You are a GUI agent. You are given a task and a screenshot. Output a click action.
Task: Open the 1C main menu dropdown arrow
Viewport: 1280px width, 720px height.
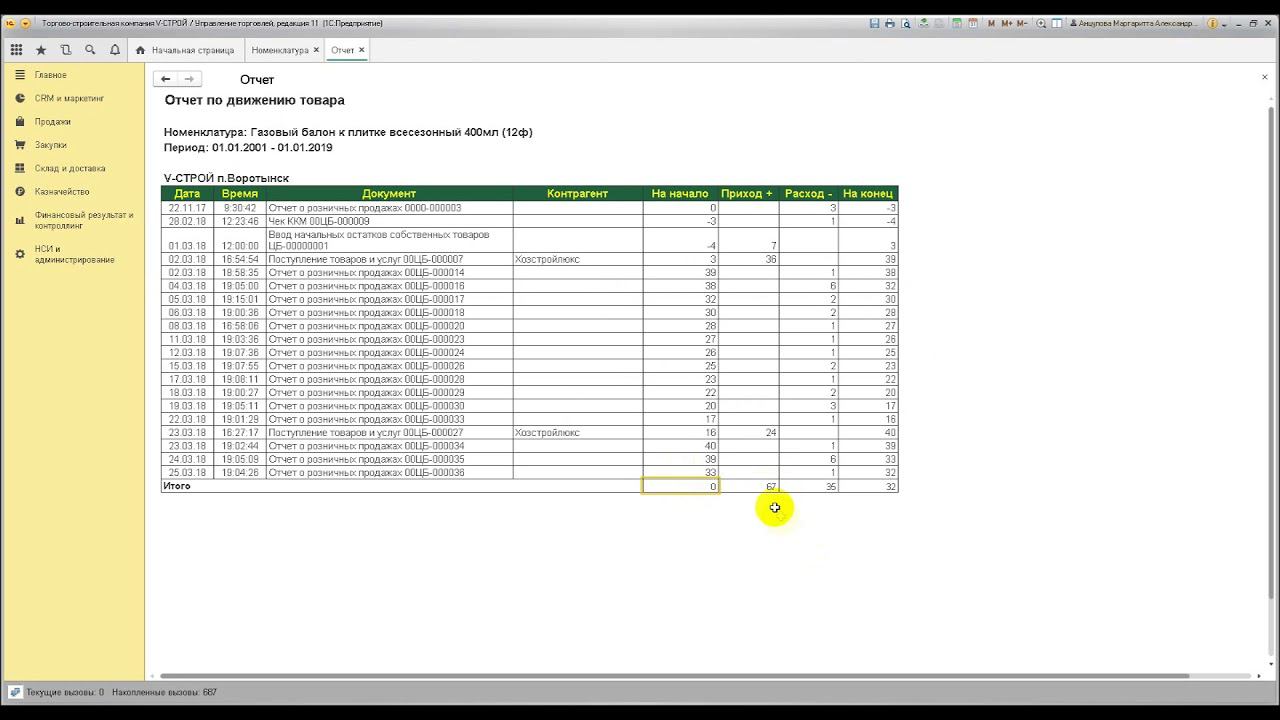pyautogui.click(x=25, y=23)
